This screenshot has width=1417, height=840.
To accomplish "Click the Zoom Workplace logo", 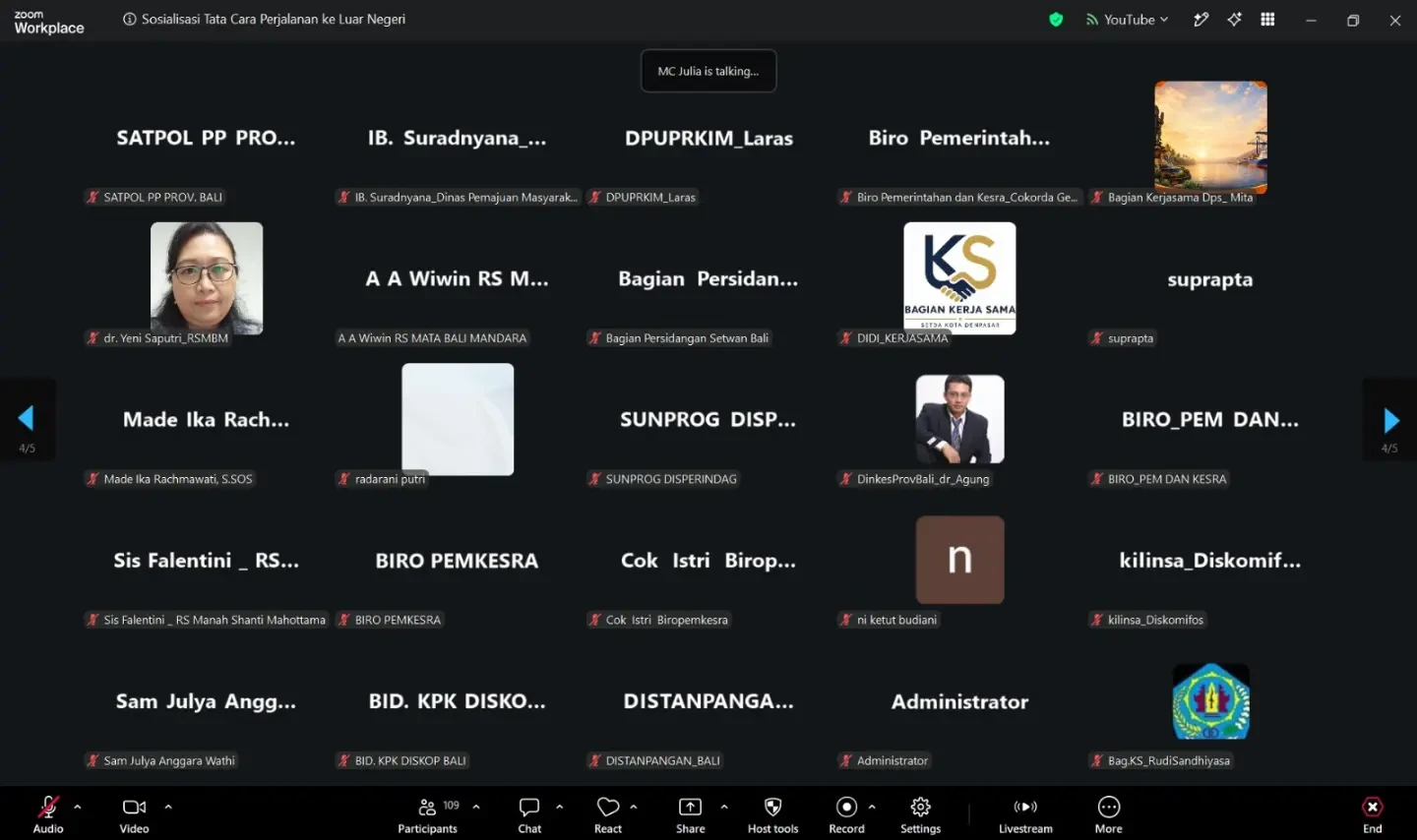I will (x=48, y=22).
